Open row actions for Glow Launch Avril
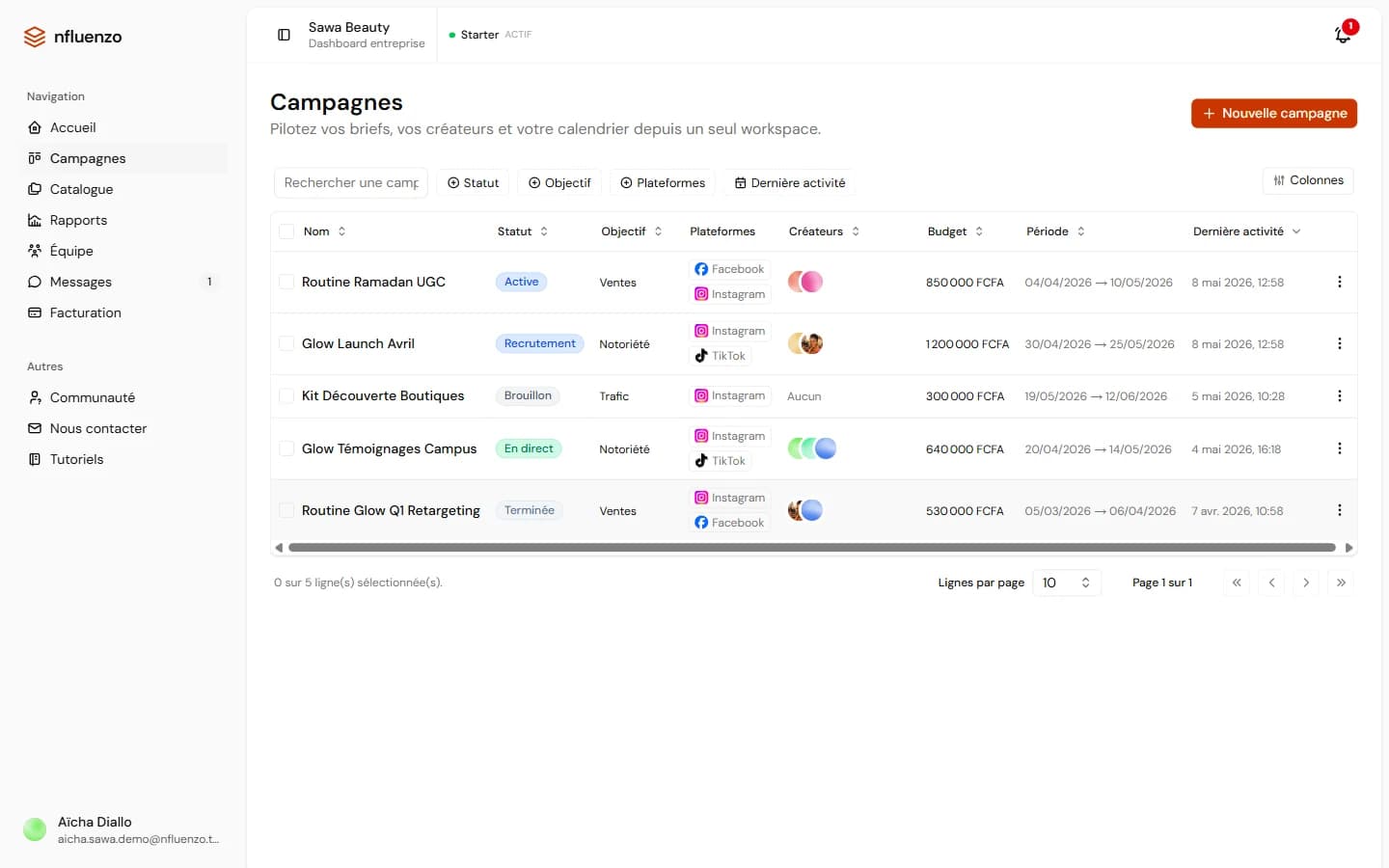Viewport: 1389px width, 868px height. [x=1339, y=343]
